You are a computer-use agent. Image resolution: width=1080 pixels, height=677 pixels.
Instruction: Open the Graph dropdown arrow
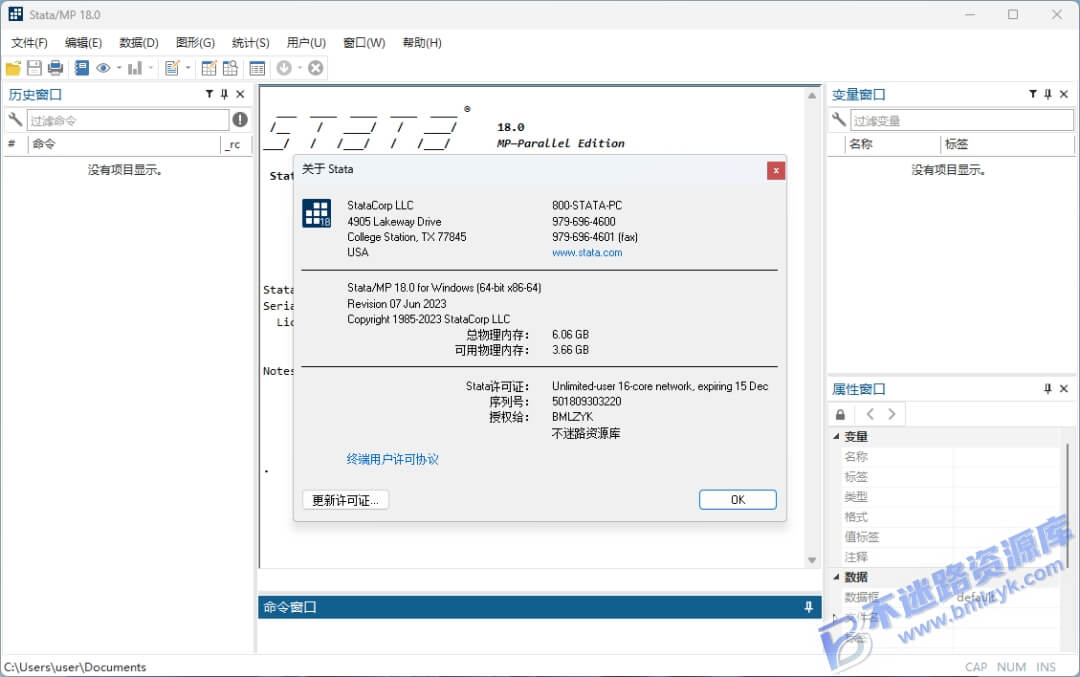[x=151, y=68]
